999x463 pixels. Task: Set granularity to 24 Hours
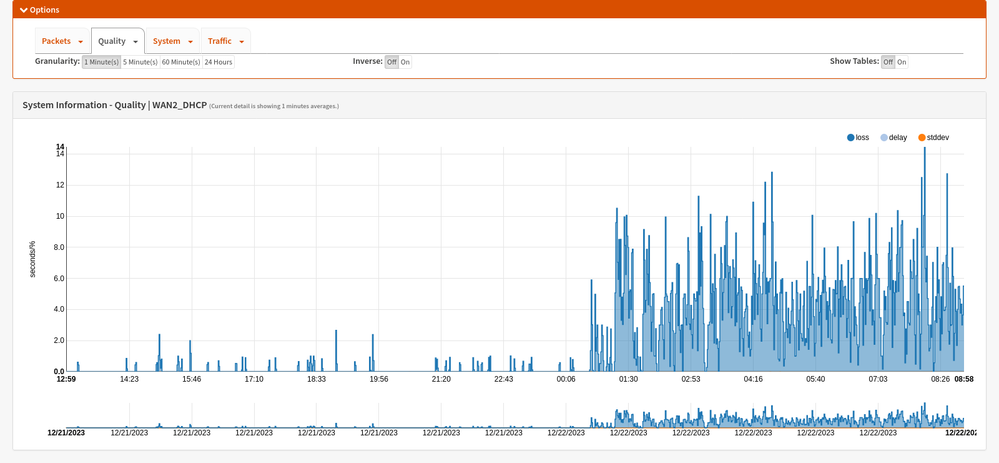tap(219, 62)
